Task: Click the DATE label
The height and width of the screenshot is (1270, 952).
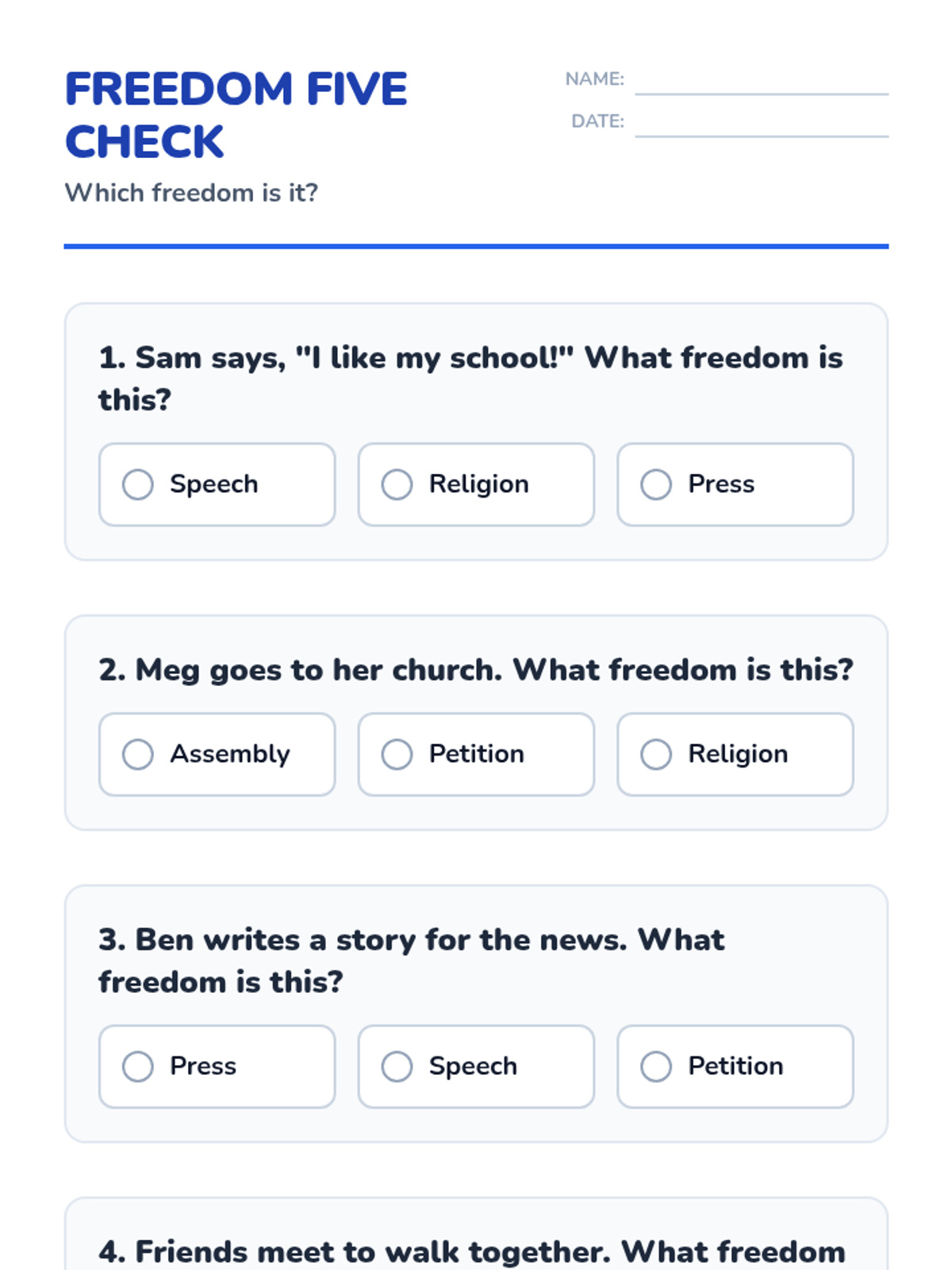Action: (x=597, y=121)
